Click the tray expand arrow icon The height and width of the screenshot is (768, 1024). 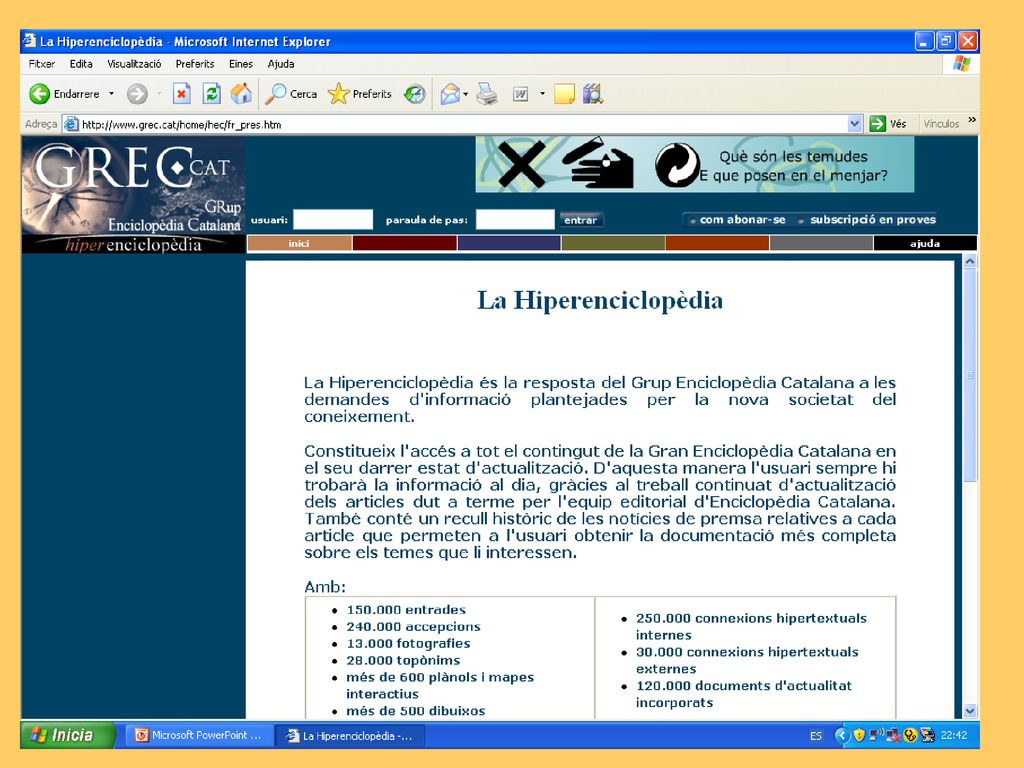842,735
